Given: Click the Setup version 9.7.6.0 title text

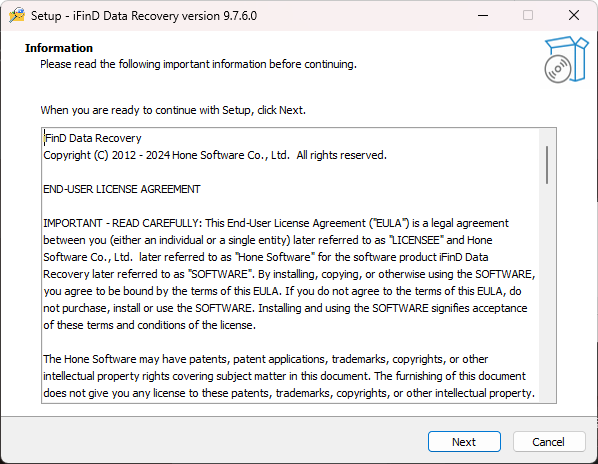Looking at the screenshot, I should (x=144, y=16).
